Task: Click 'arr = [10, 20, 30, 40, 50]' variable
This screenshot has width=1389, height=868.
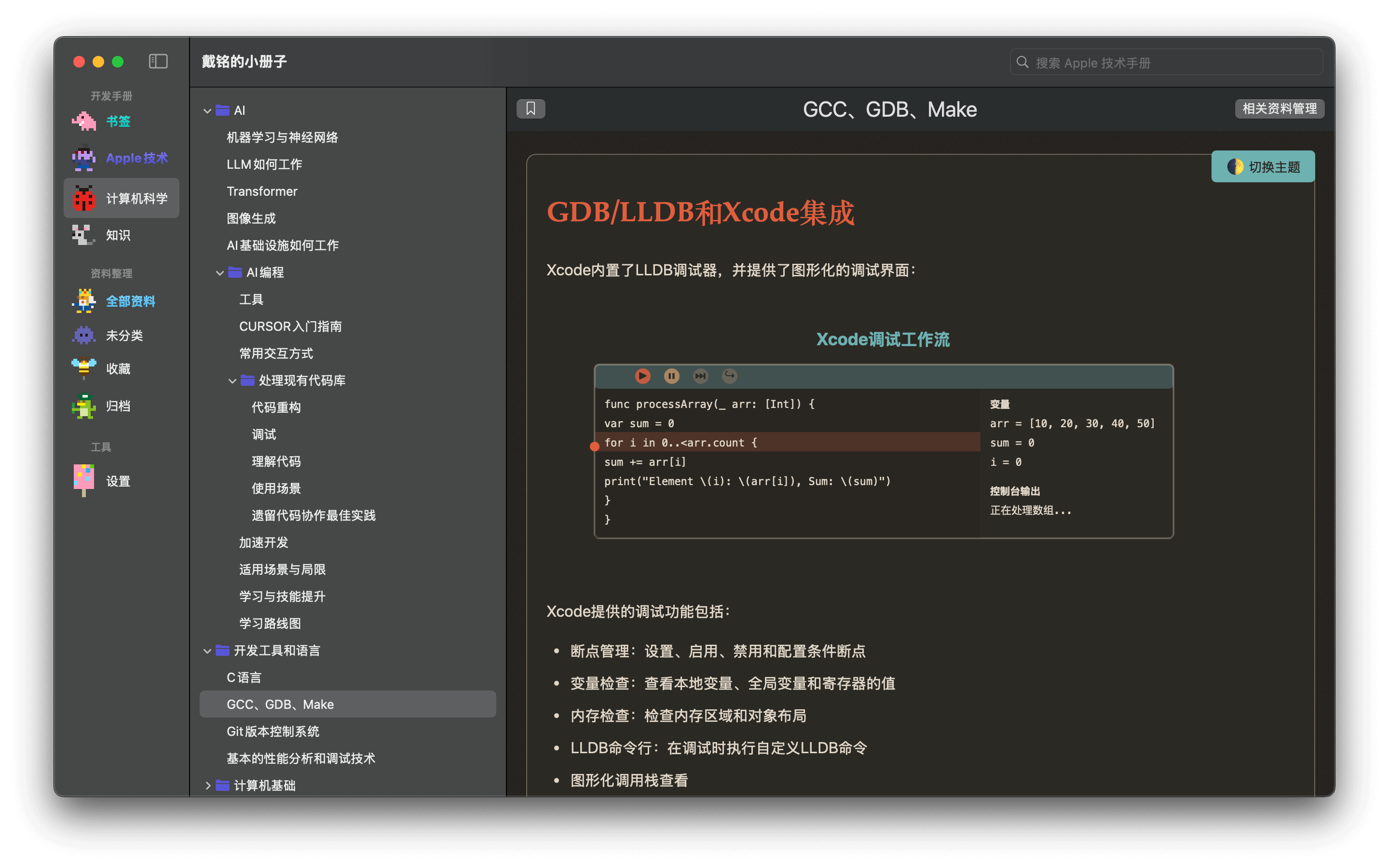Action: (x=1072, y=423)
